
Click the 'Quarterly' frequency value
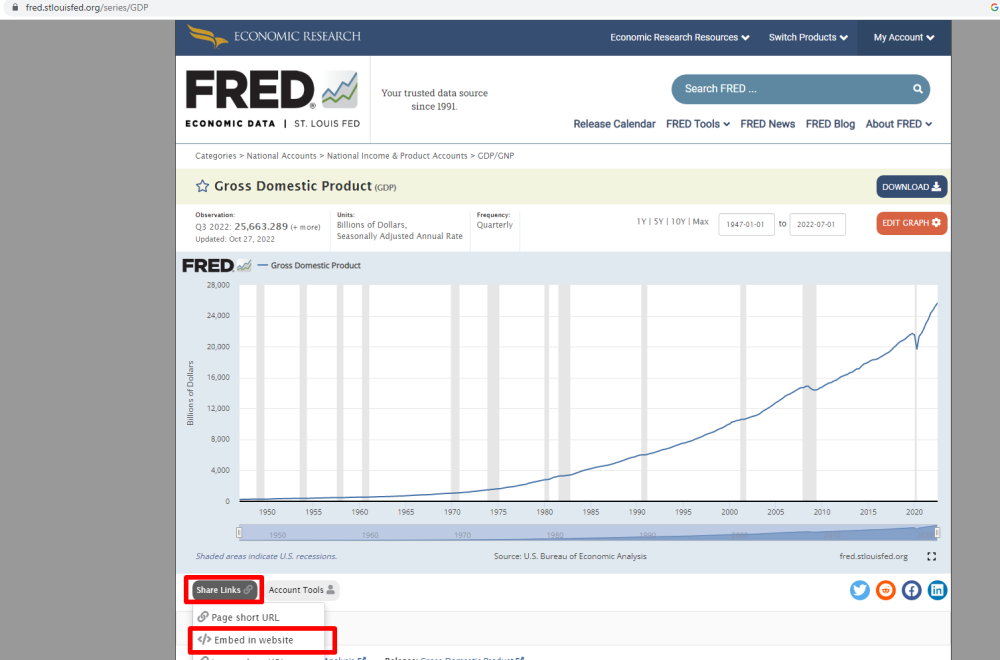click(494, 225)
